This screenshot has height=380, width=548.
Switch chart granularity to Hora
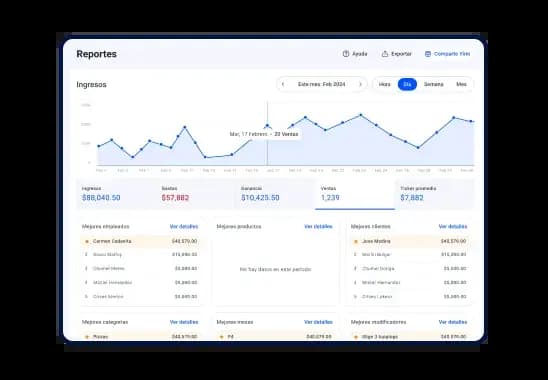tap(384, 84)
